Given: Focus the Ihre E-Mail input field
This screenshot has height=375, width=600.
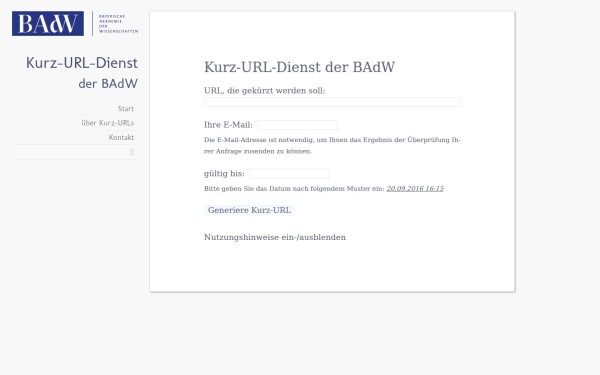Looking at the screenshot, I should click(297, 125).
